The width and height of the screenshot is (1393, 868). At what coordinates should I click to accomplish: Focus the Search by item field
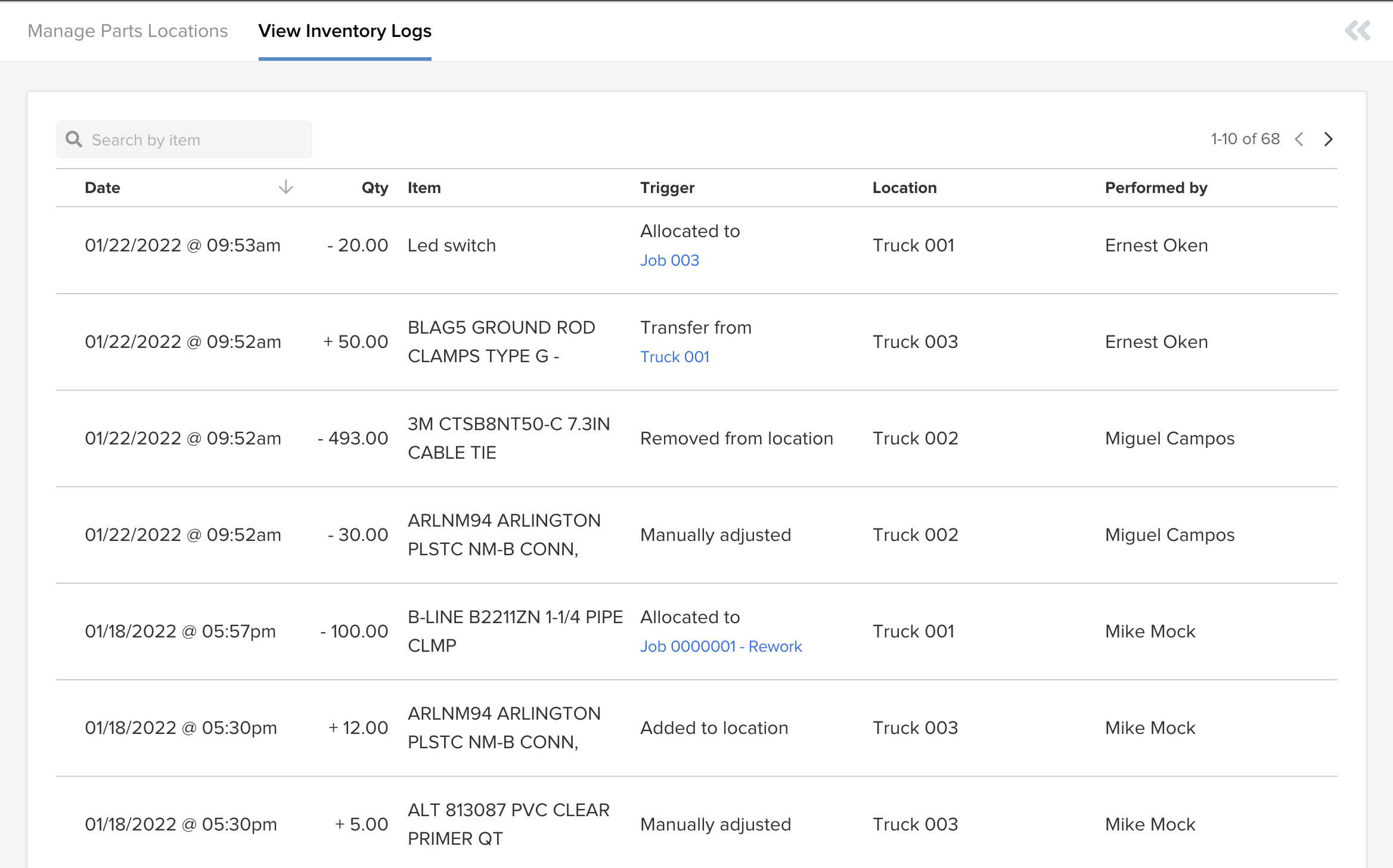click(x=184, y=139)
